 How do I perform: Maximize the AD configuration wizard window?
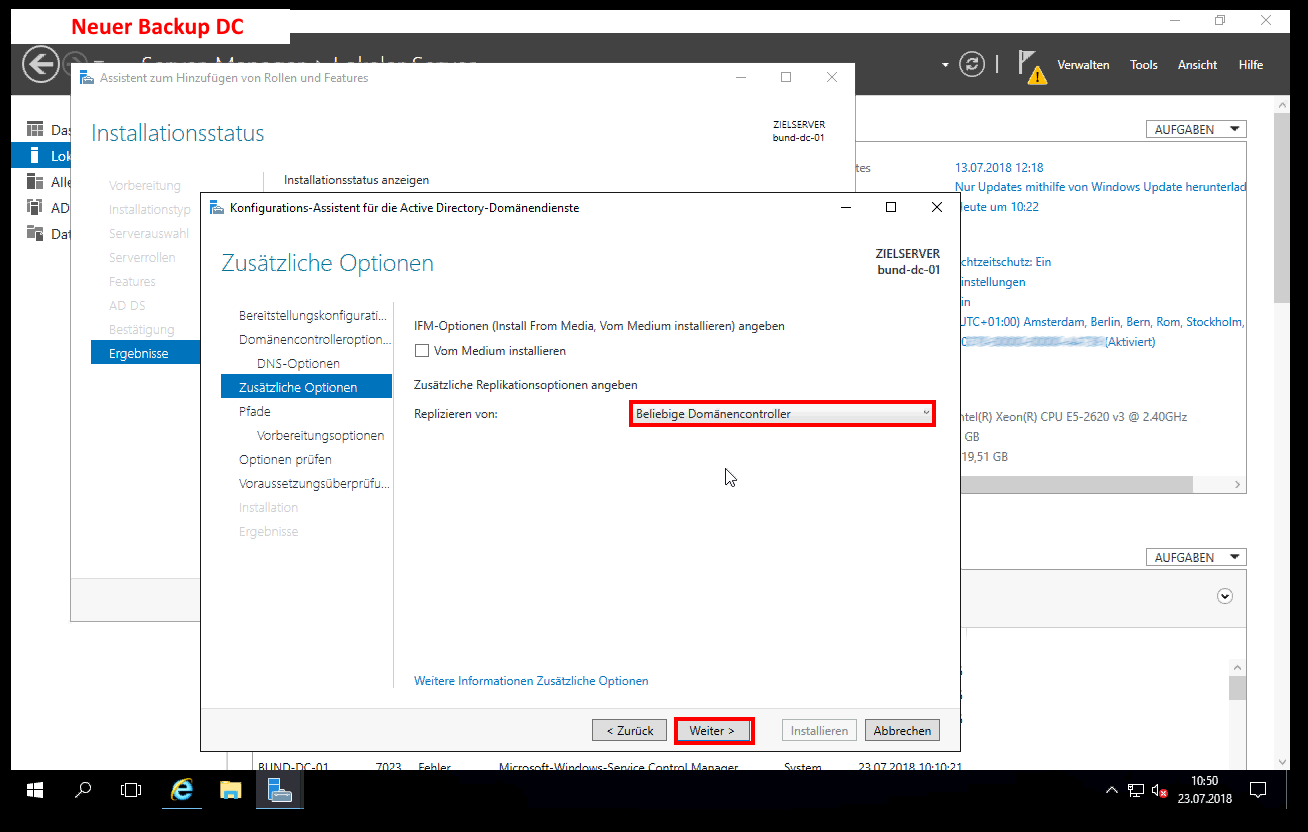(x=891, y=208)
